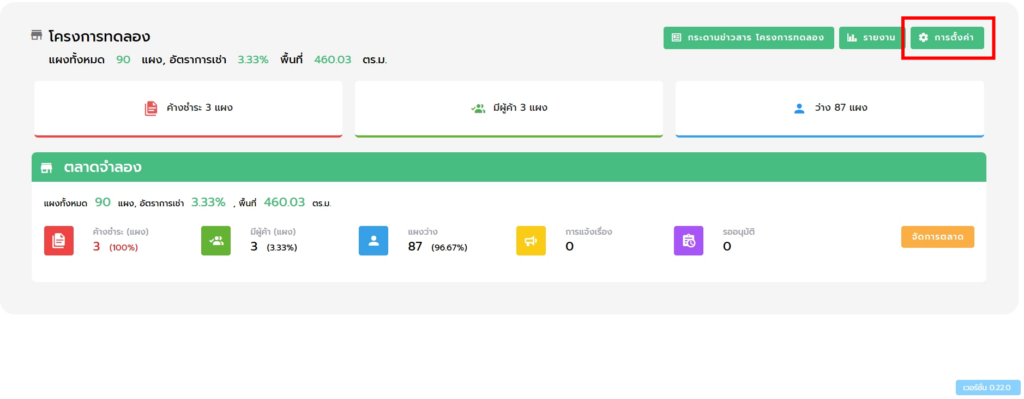The height and width of the screenshot is (399, 1024).
Task: Click the จัดการตลาด manage market button
Action: point(937,236)
